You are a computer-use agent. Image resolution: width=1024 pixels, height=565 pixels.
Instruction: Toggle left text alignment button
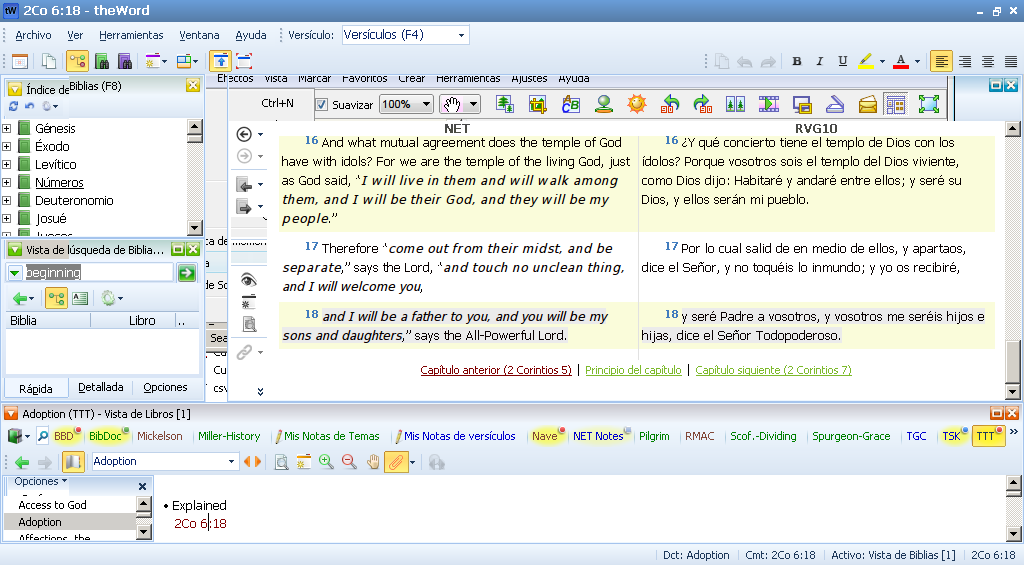coord(941,61)
